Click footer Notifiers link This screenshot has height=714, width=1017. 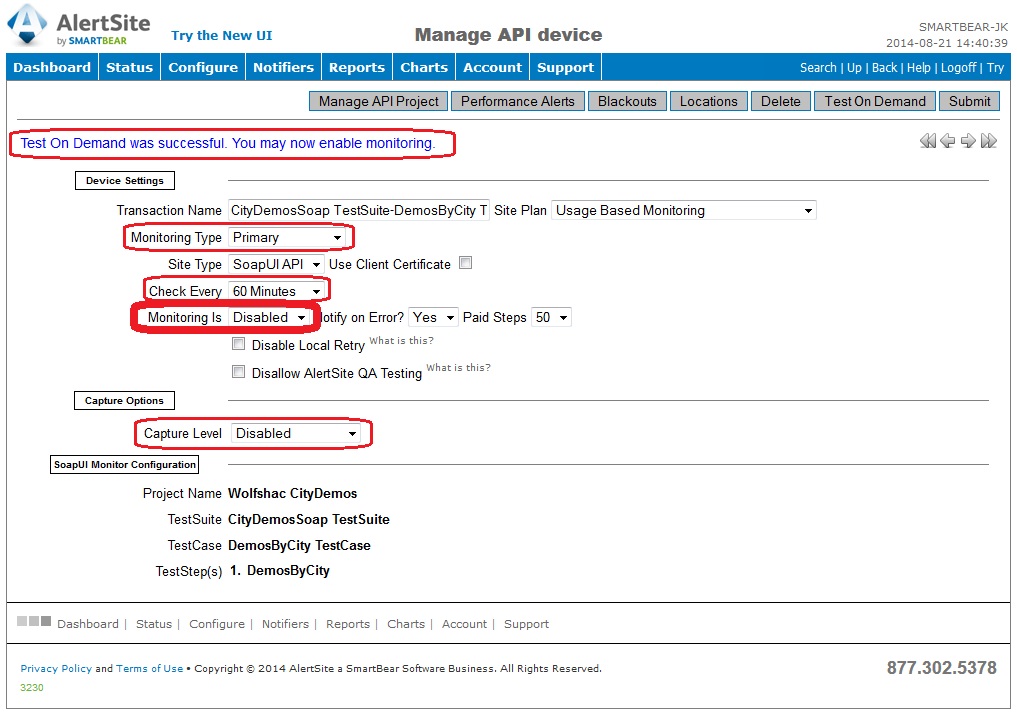(x=285, y=624)
